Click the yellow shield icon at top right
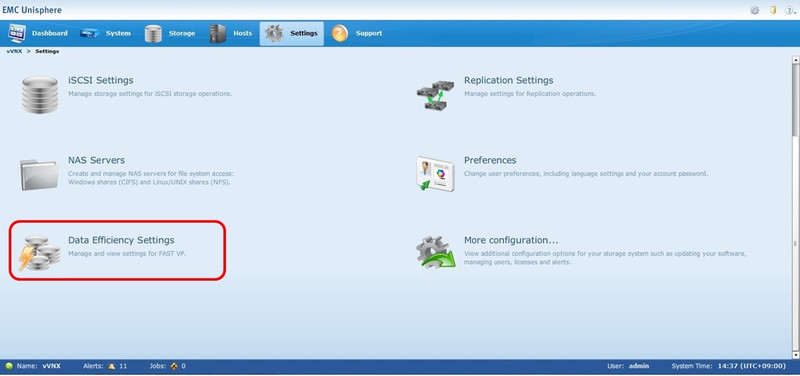This screenshot has height=376, width=800. 773,10
